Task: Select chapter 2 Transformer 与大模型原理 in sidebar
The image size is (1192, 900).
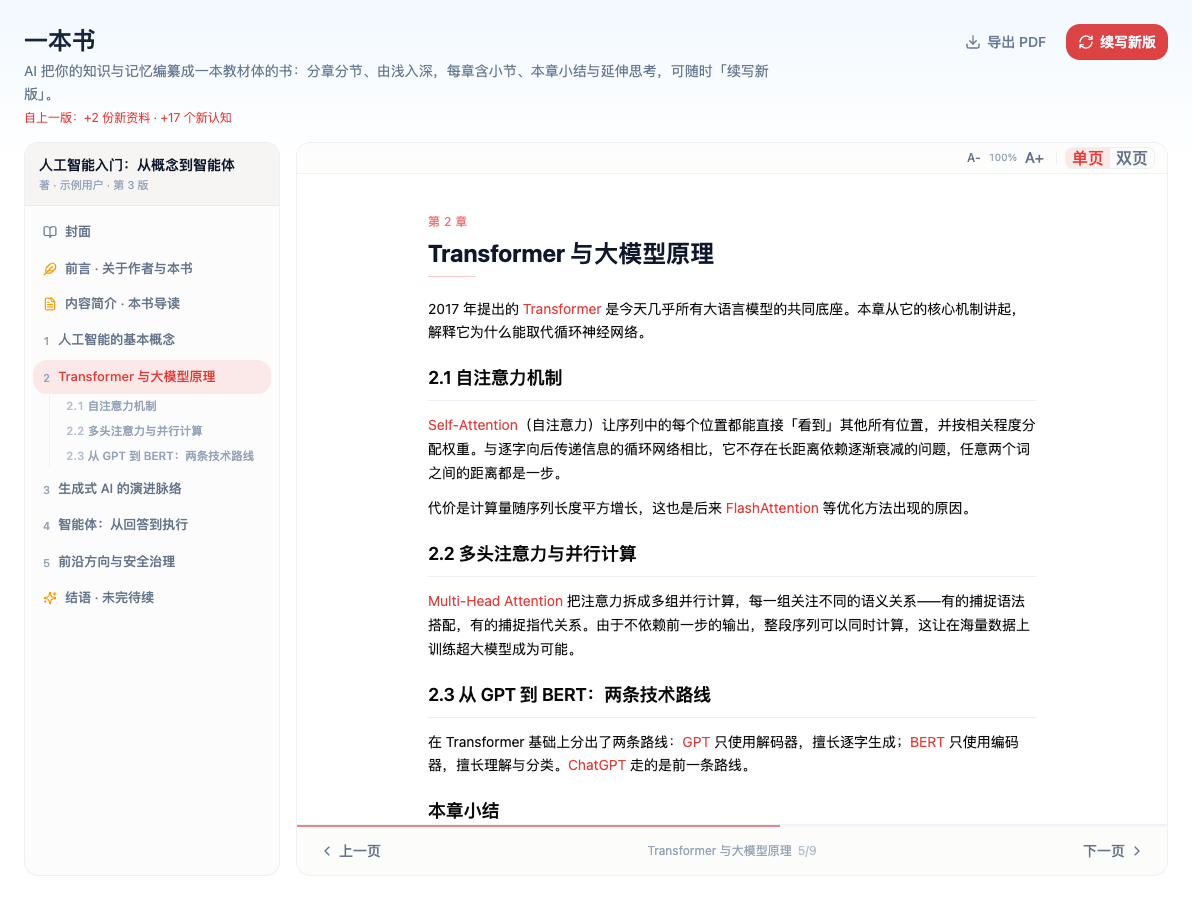Action: (x=152, y=377)
